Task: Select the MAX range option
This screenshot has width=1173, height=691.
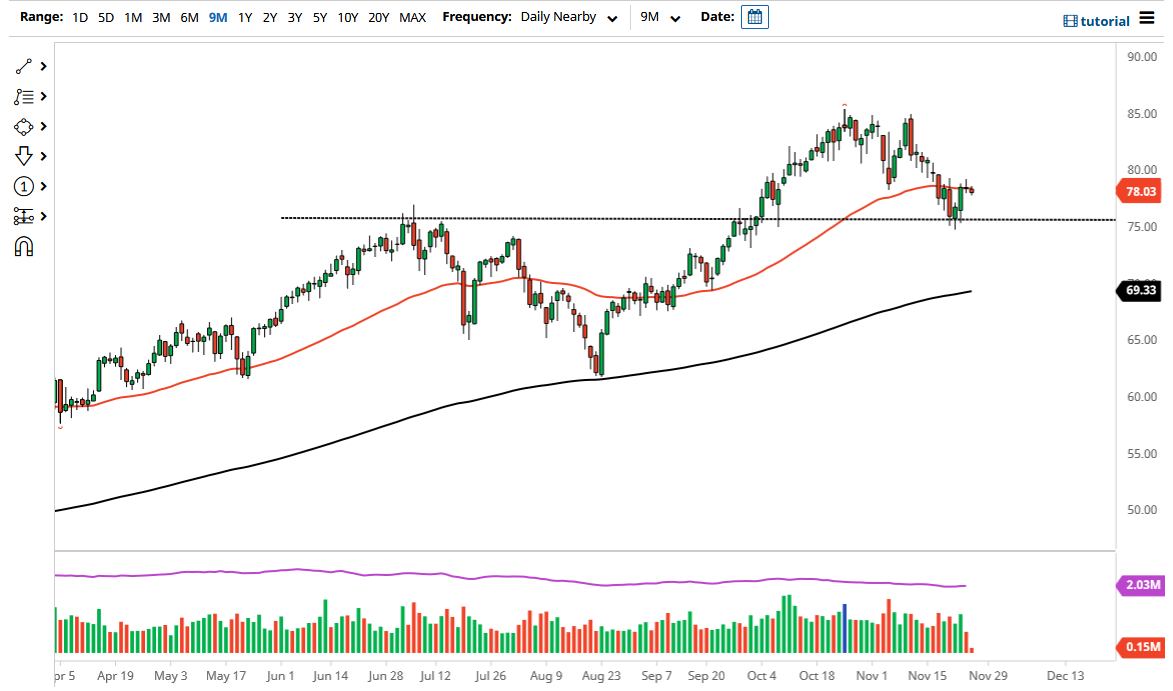Action: tap(412, 17)
